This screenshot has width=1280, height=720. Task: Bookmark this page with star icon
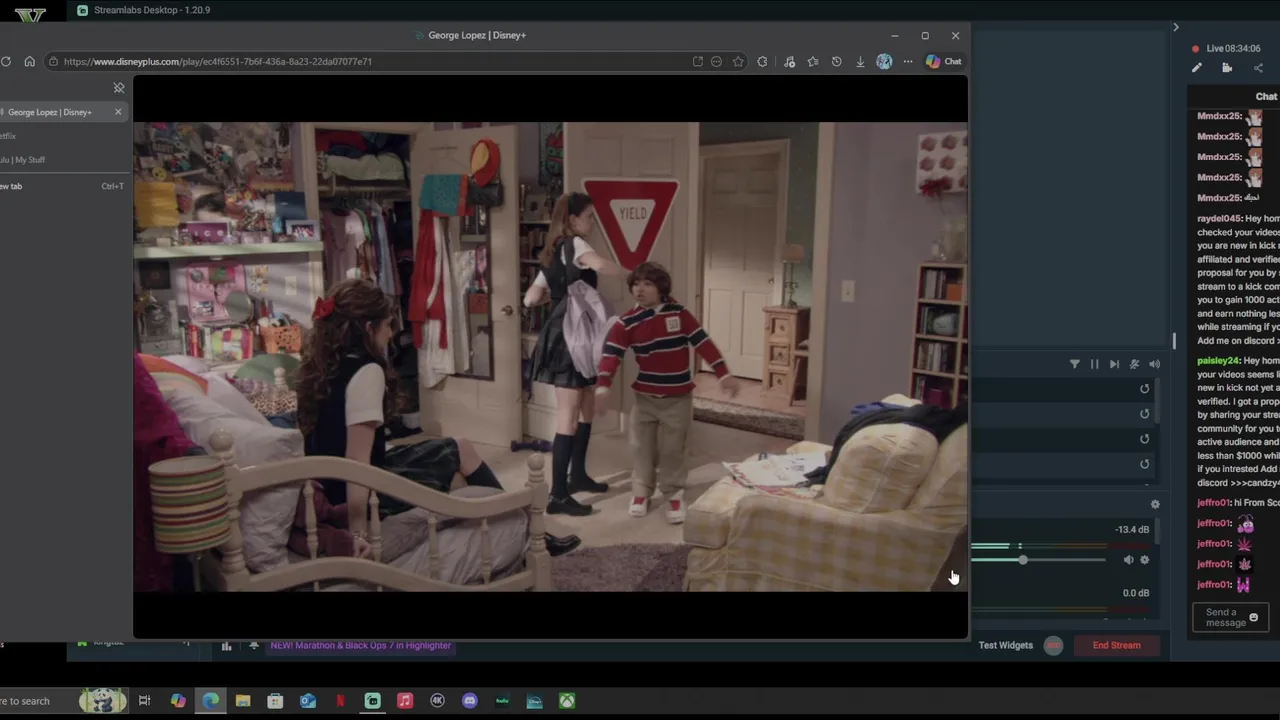tap(738, 61)
